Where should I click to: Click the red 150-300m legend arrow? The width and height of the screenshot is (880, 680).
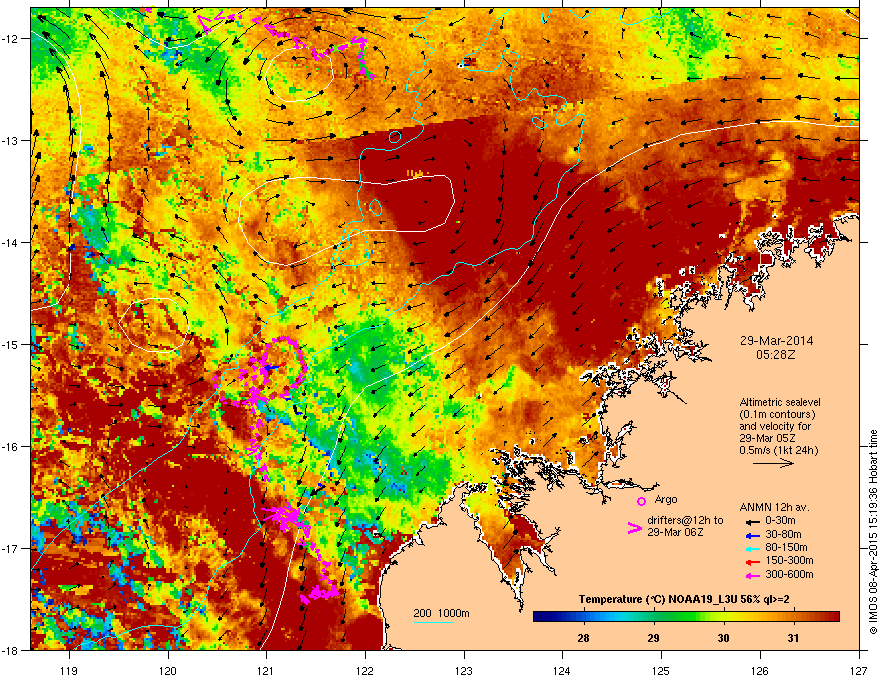pyautogui.click(x=753, y=561)
